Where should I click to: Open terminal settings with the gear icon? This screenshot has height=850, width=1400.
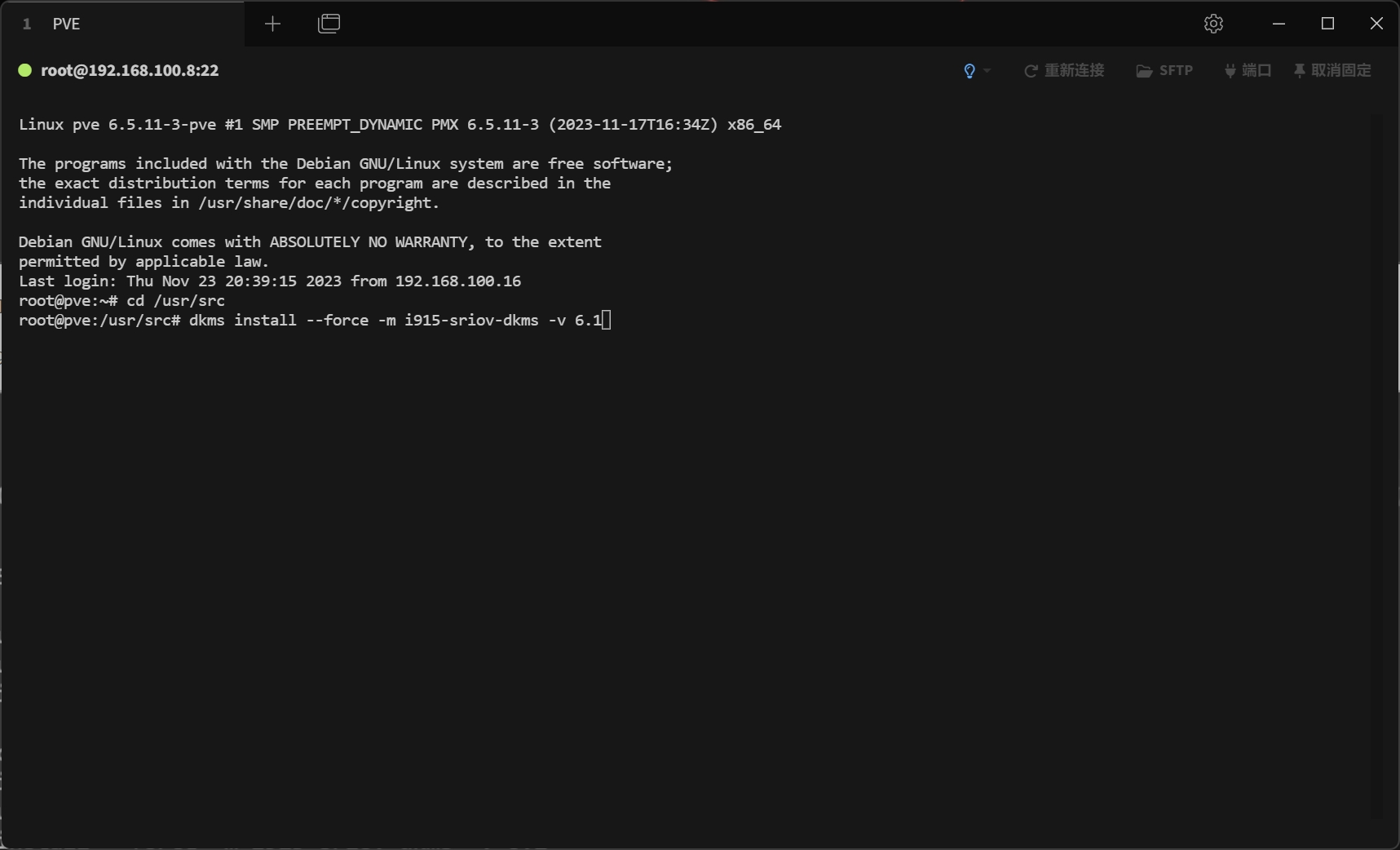[x=1213, y=24]
